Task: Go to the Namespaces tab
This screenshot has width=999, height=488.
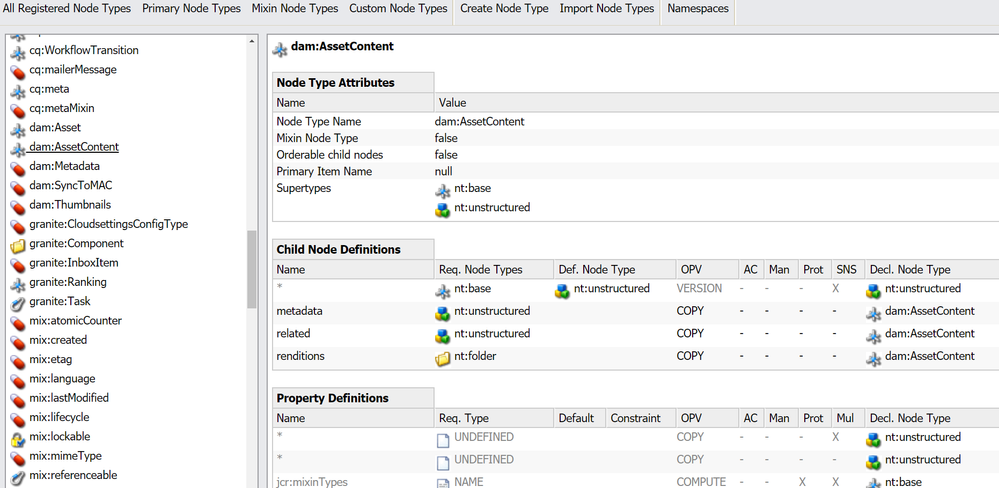Action: click(699, 9)
